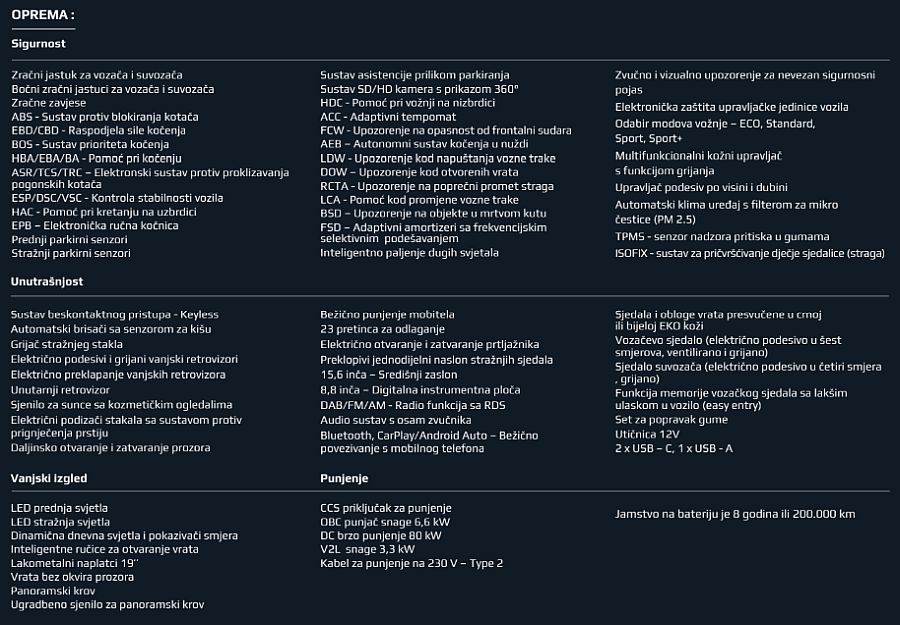Image resolution: width=900 pixels, height=625 pixels.
Task: Select the Utičnica 12V entry
Action: [x=647, y=434]
